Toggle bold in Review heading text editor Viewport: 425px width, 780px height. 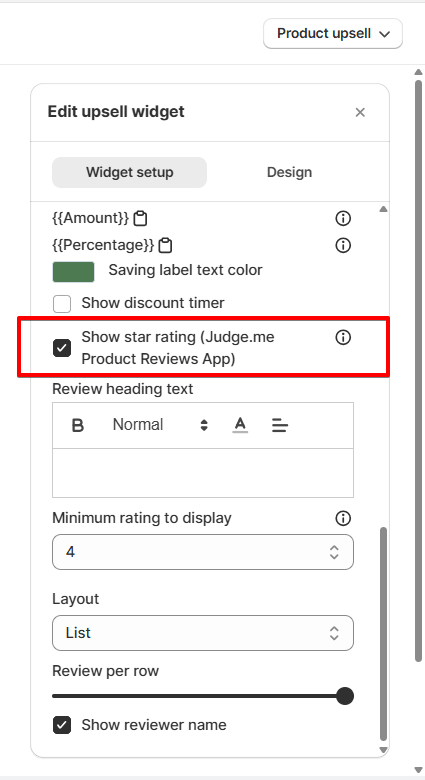click(x=78, y=425)
